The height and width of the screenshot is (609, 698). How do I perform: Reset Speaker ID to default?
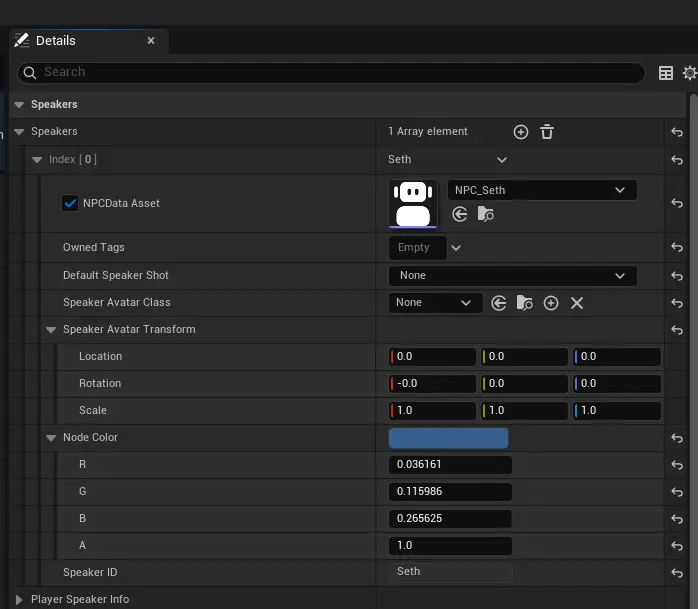pyautogui.click(x=677, y=573)
